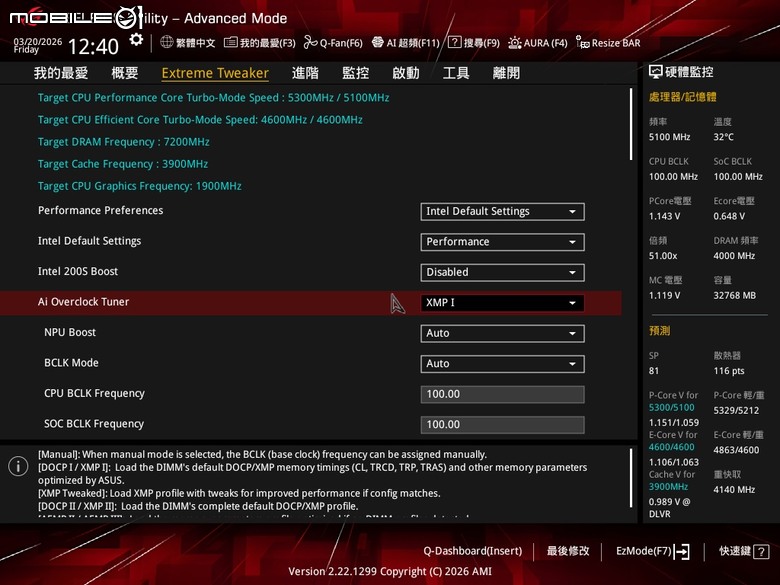The height and width of the screenshot is (585, 780).
Task: Click the hardware monitor screen icon
Action: pyautogui.click(x=656, y=72)
